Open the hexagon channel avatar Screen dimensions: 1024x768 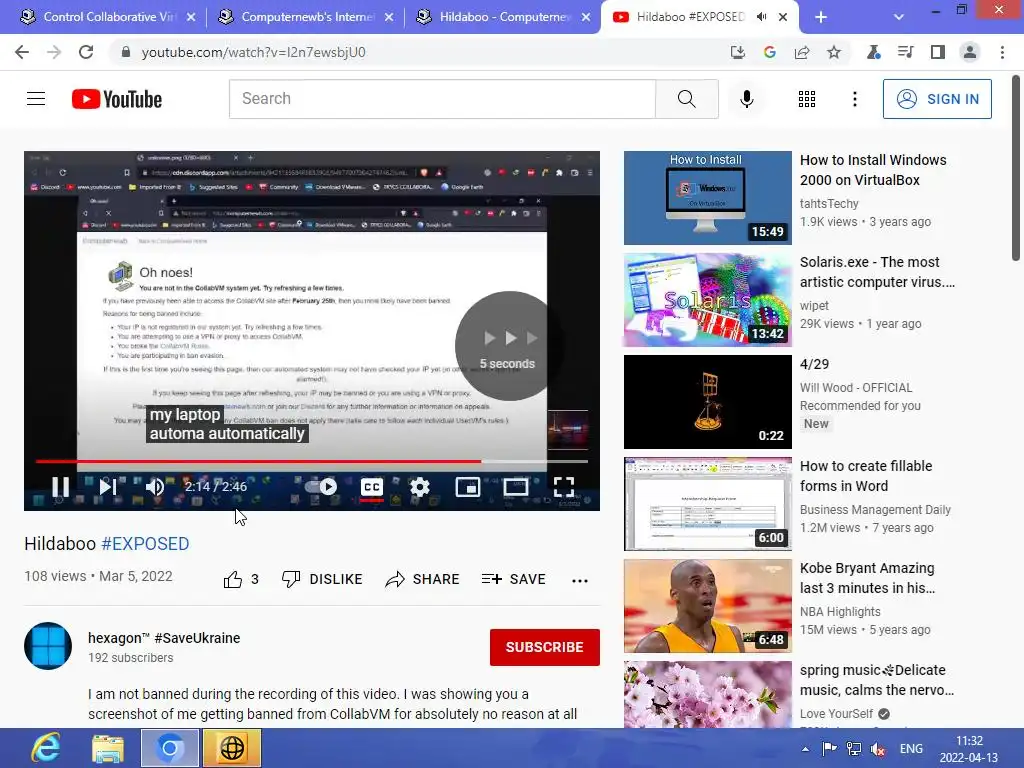(x=48, y=647)
